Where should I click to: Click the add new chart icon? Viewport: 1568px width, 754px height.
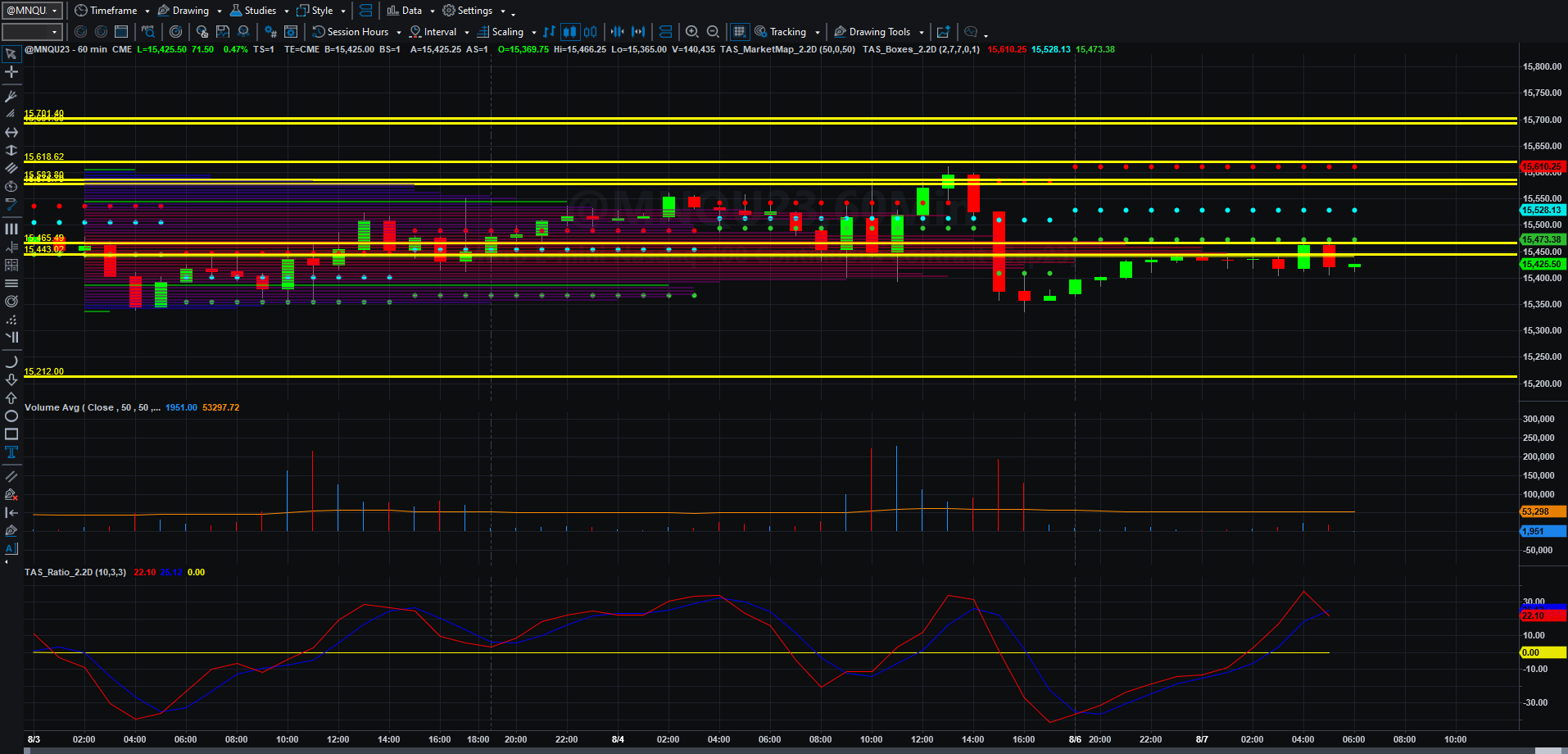coord(943,32)
